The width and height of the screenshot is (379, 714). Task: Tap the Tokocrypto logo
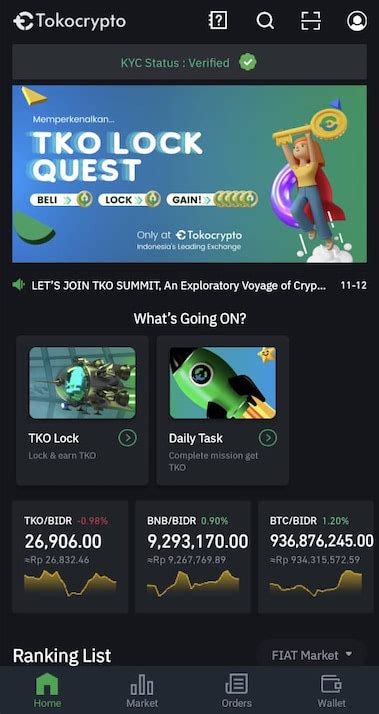click(x=70, y=21)
